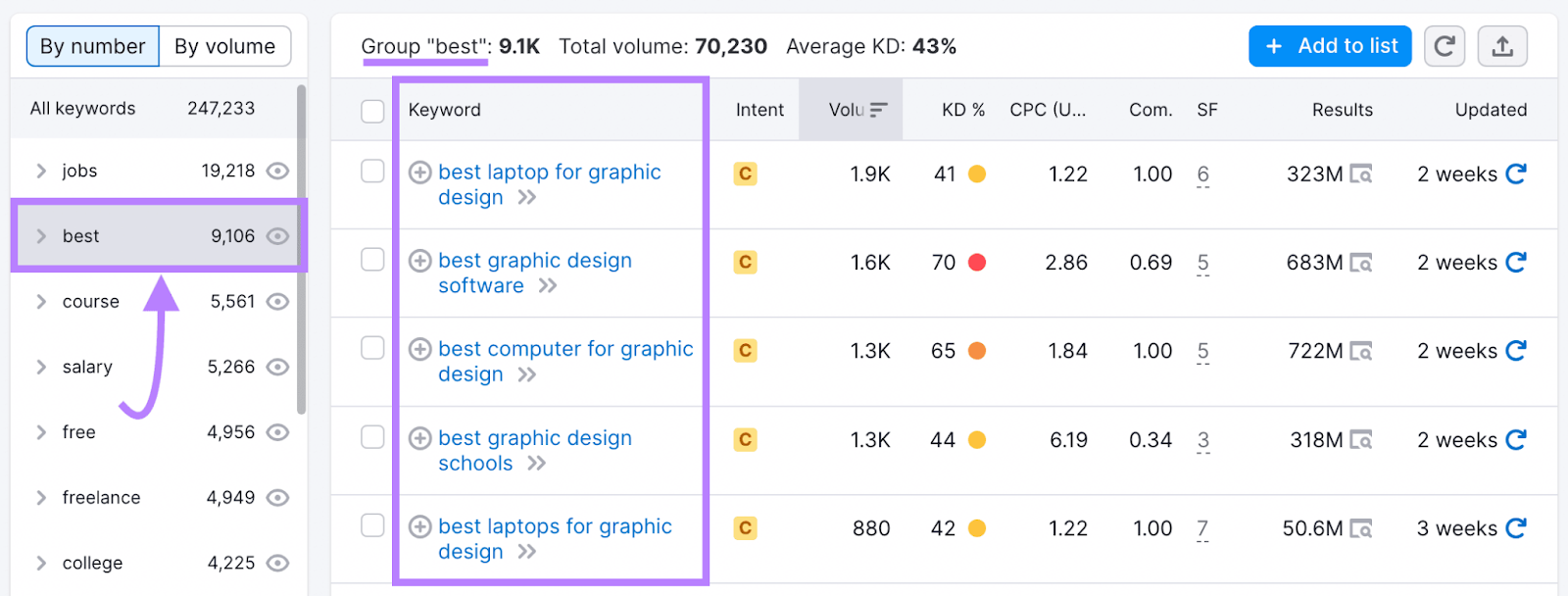Select the By number tab
Viewport: 1568px width, 596px height.
(x=92, y=45)
